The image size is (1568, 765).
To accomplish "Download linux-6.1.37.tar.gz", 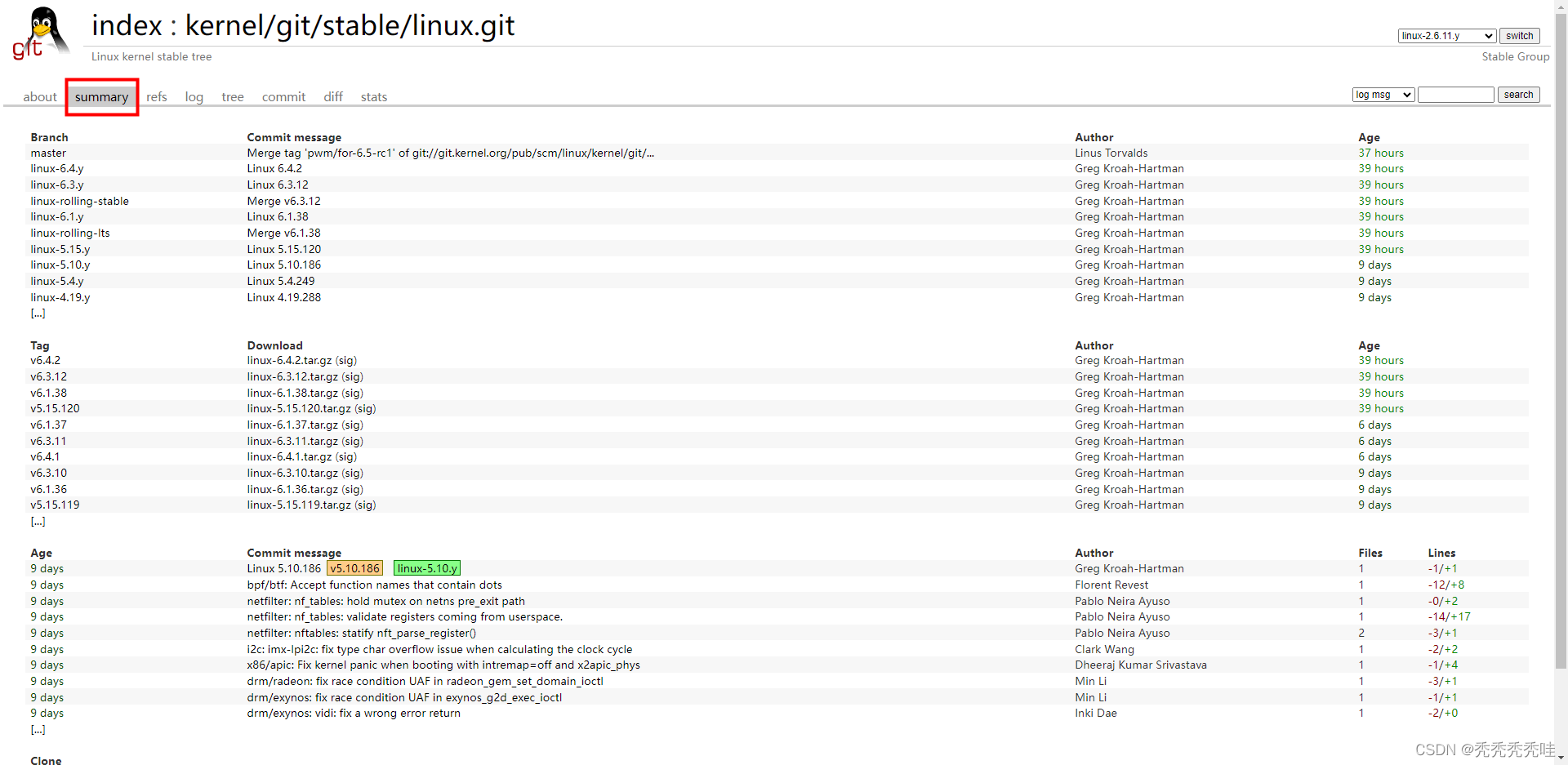I will (292, 425).
